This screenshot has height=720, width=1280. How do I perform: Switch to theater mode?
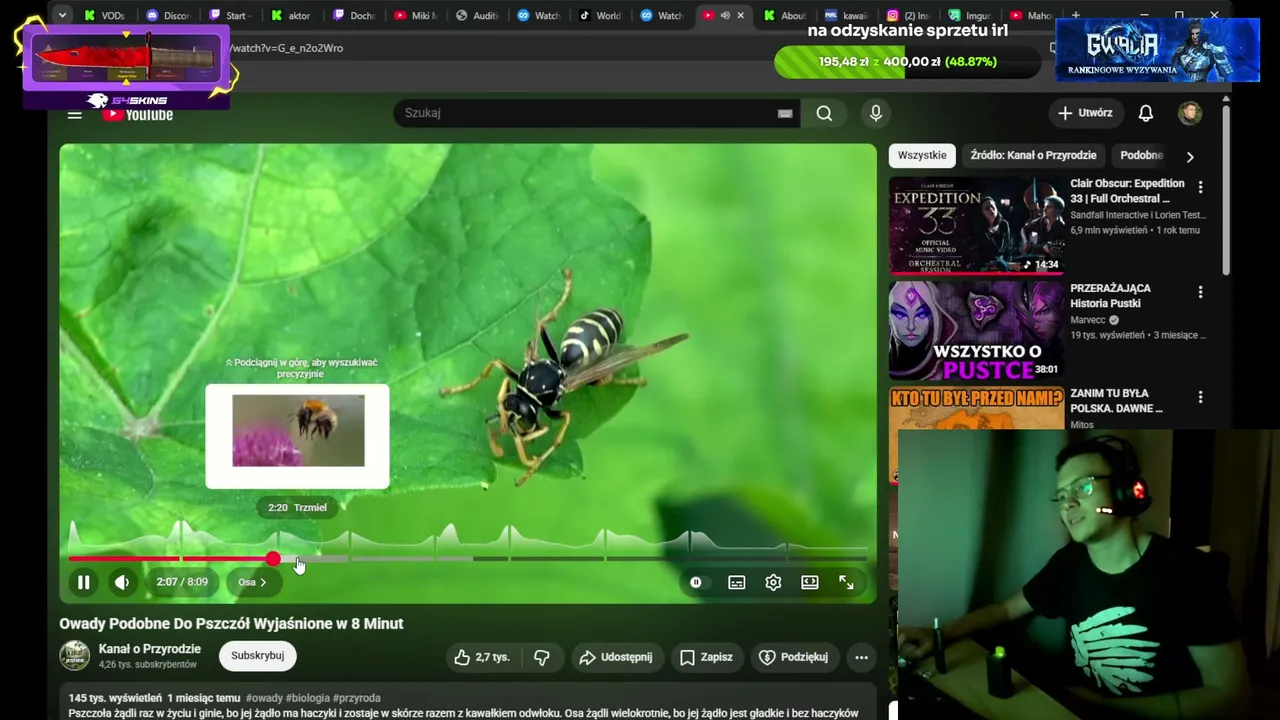tap(810, 582)
